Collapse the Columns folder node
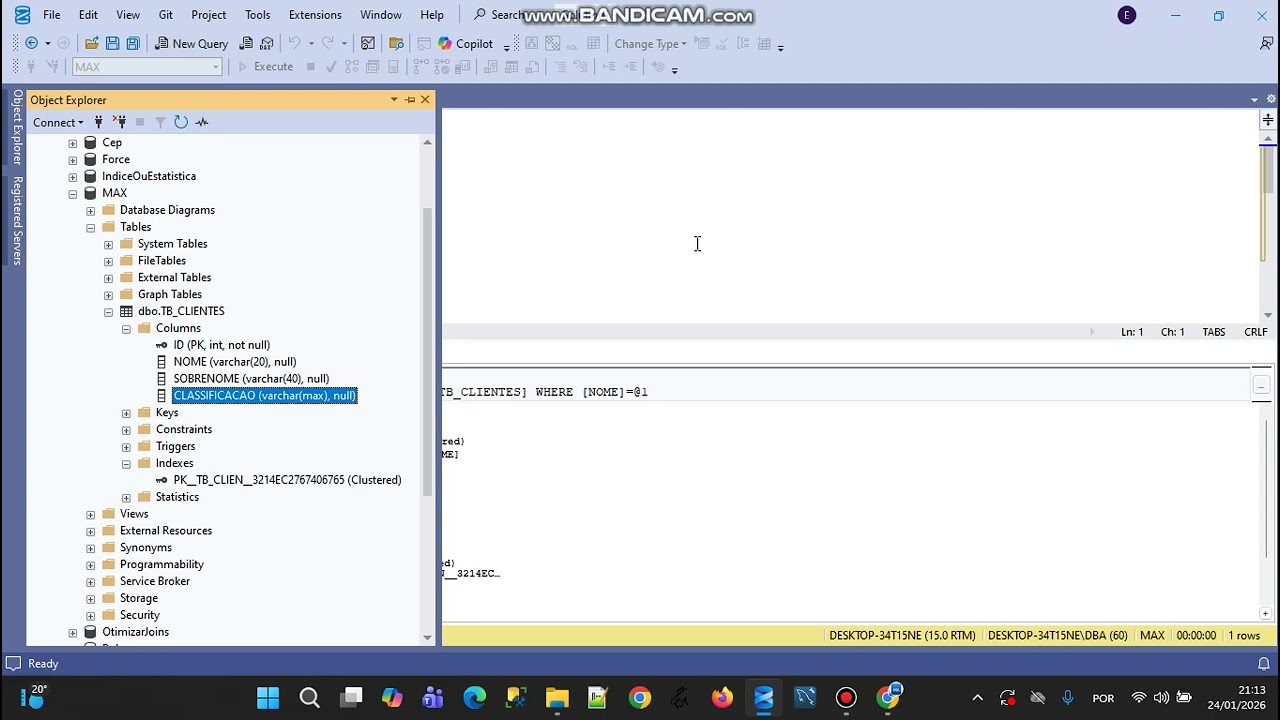This screenshot has height=720, width=1280. [x=127, y=329]
